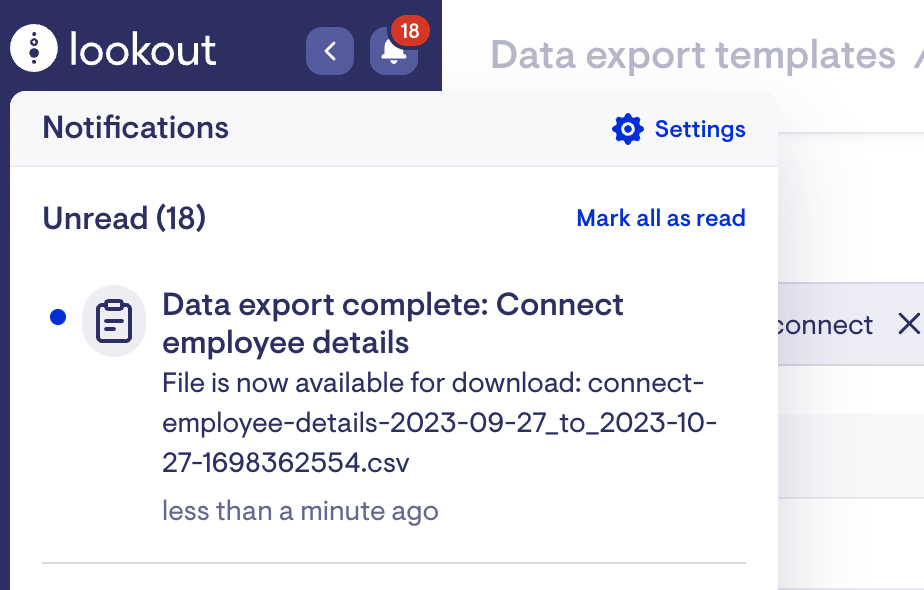Remove the connect filter tag with X
The image size is (924, 590).
coord(909,324)
